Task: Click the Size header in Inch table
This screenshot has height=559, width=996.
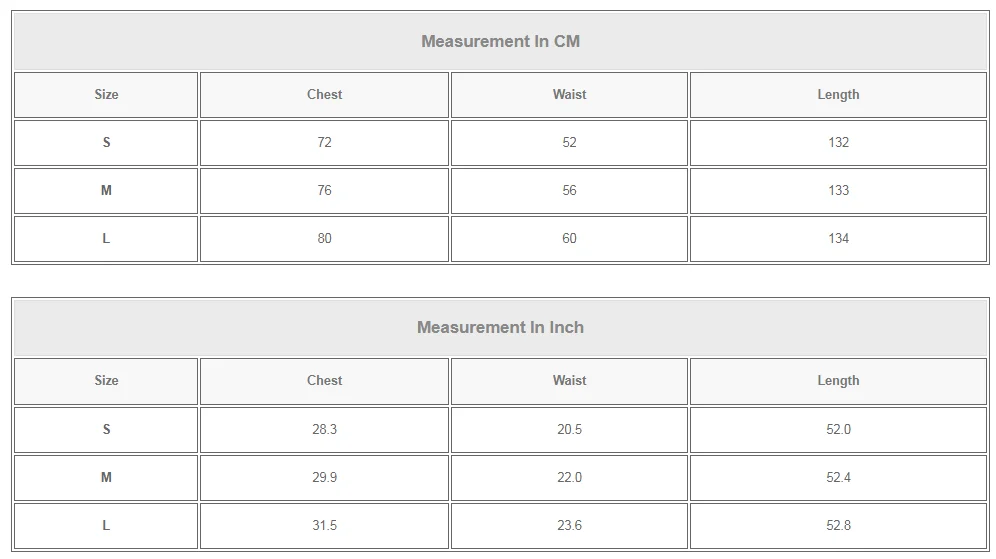Action: (x=106, y=380)
